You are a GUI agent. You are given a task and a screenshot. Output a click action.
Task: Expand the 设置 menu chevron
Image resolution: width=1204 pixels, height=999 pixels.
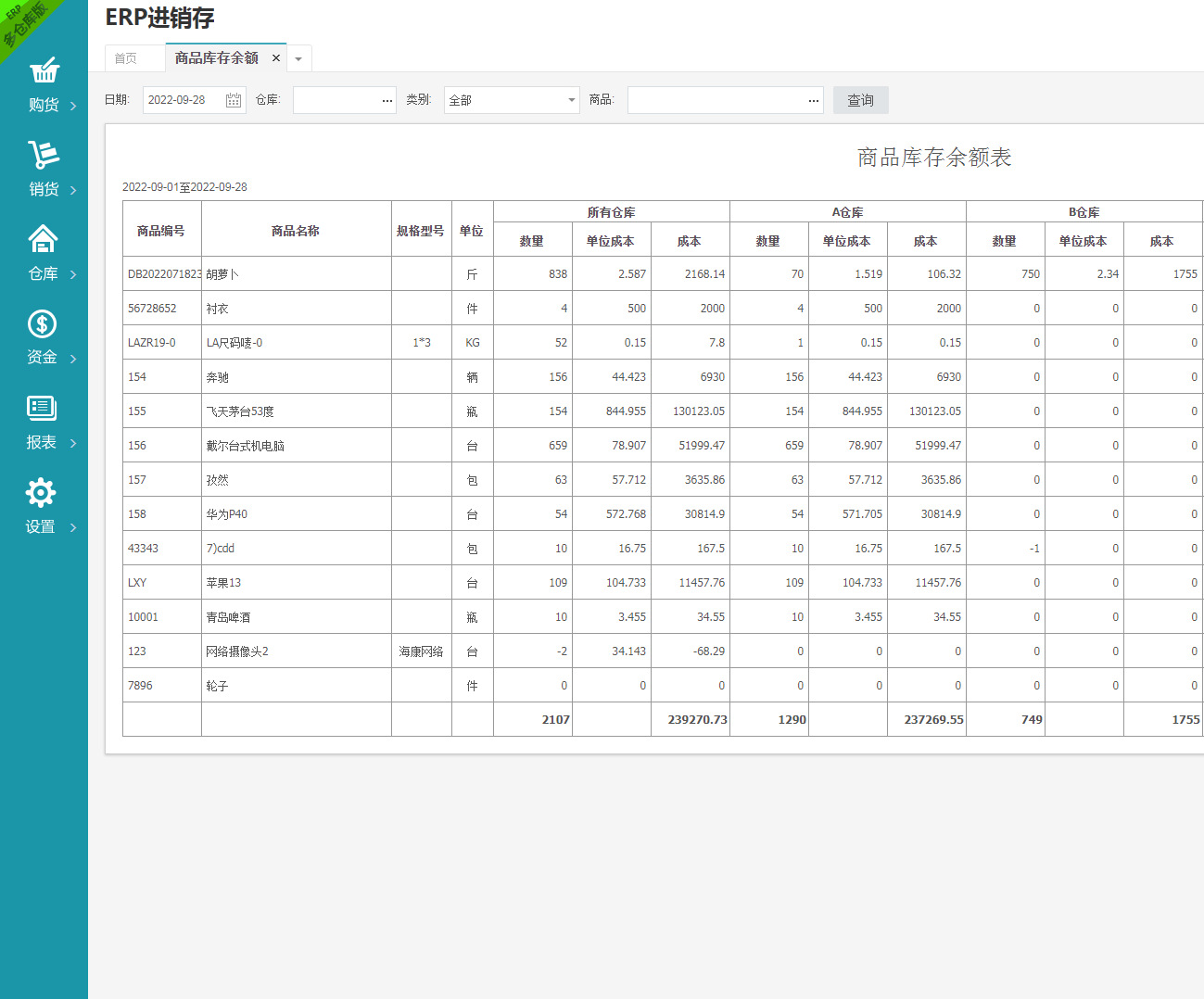click(x=73, y=527)
